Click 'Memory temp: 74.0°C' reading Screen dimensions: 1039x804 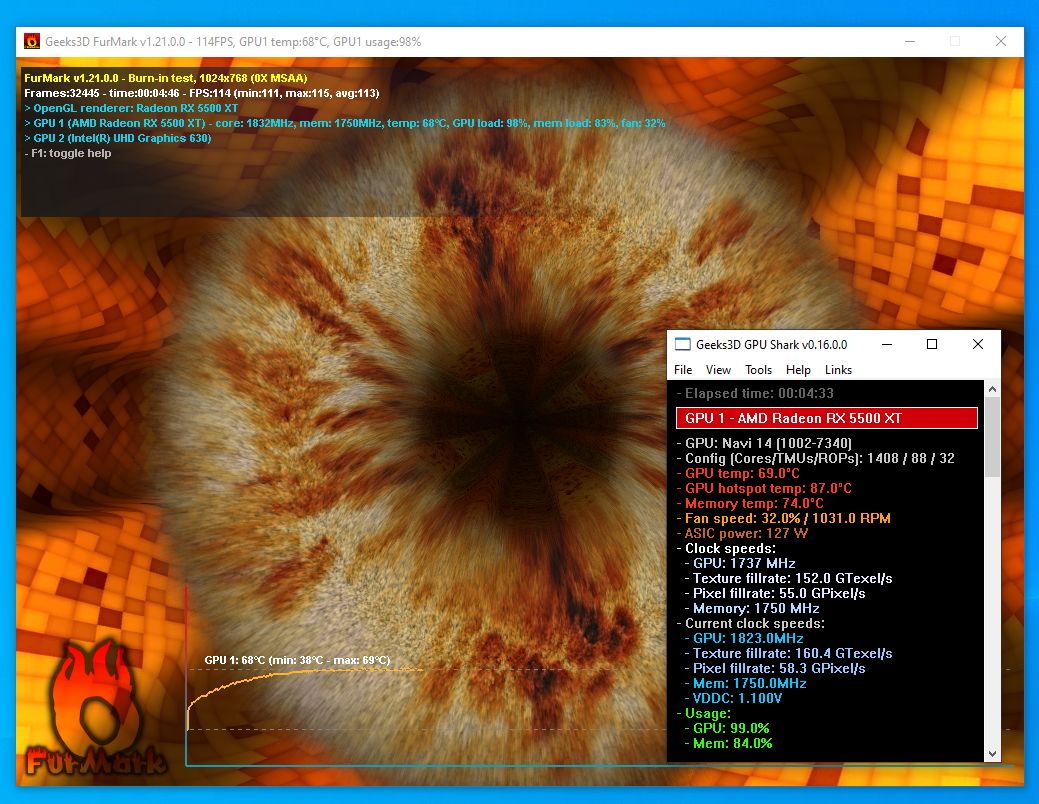[749, 503]
